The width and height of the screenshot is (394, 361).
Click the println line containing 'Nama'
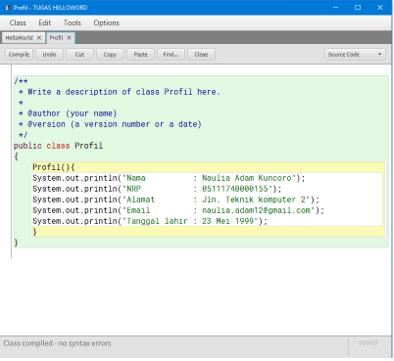pyautogui.click(x=169, y=178)
